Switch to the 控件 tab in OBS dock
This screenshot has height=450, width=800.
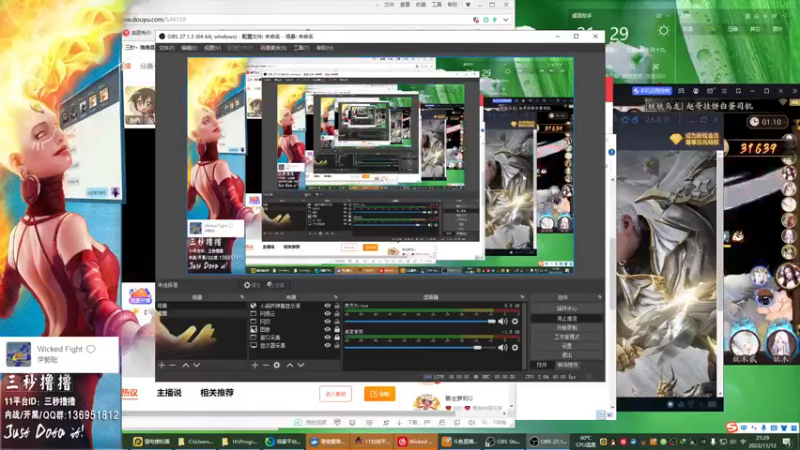click(x=541, y=365)
